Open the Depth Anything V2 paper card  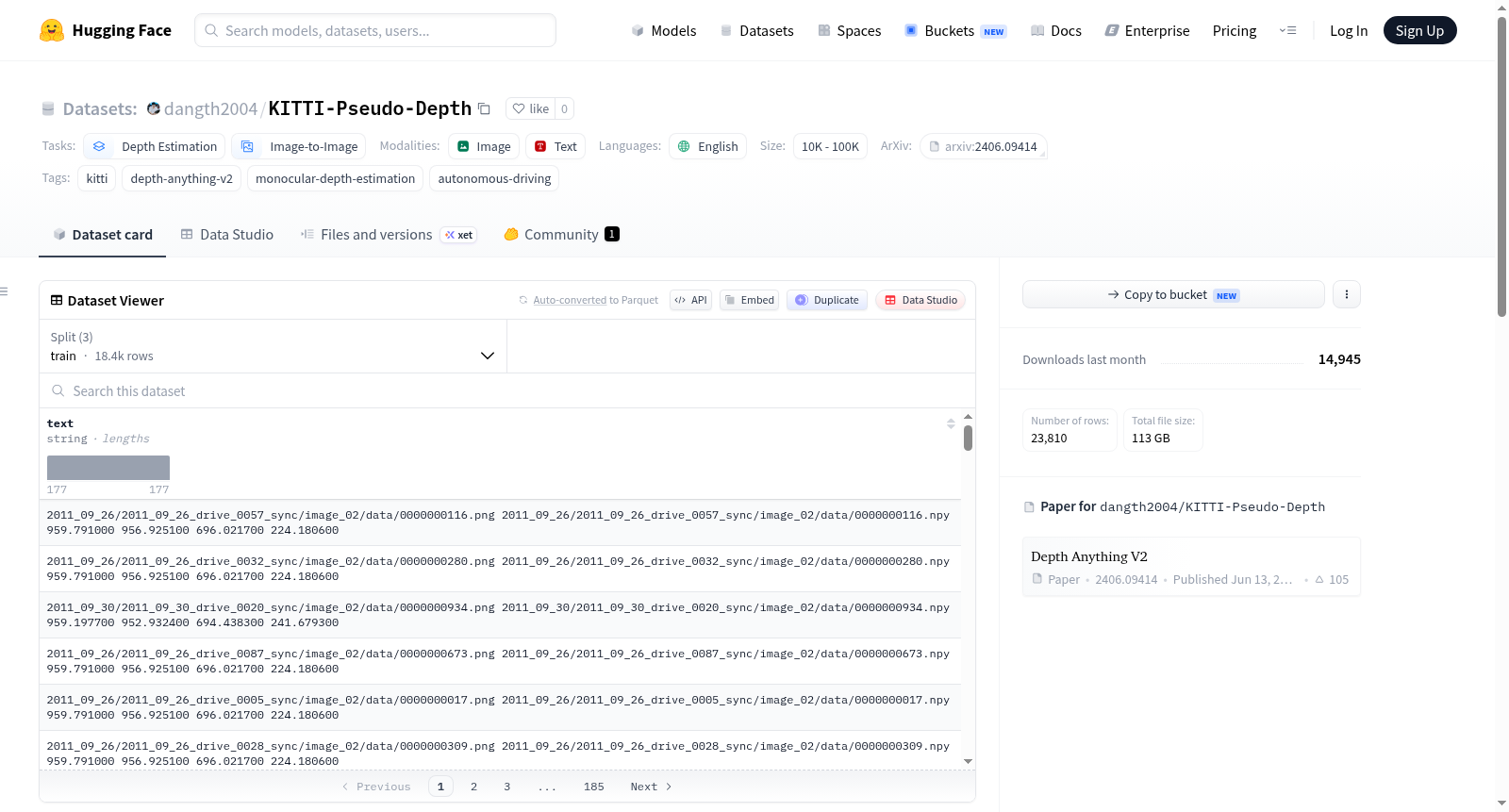pyautogui.click(x=1191, y=567)
